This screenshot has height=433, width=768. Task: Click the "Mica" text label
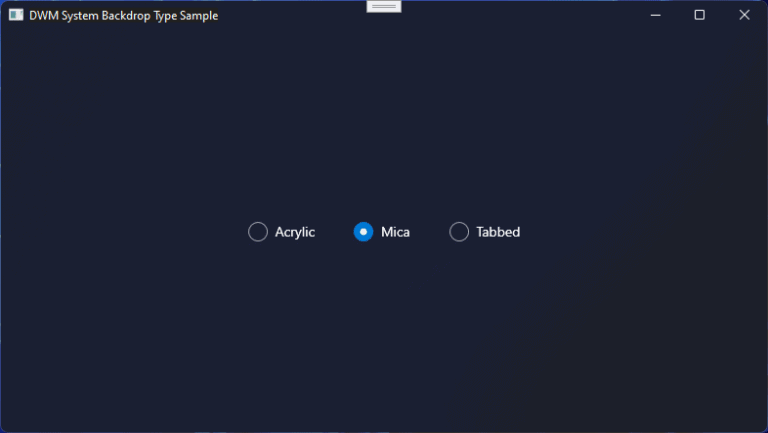pyautogui.click(x=395, y=232)
